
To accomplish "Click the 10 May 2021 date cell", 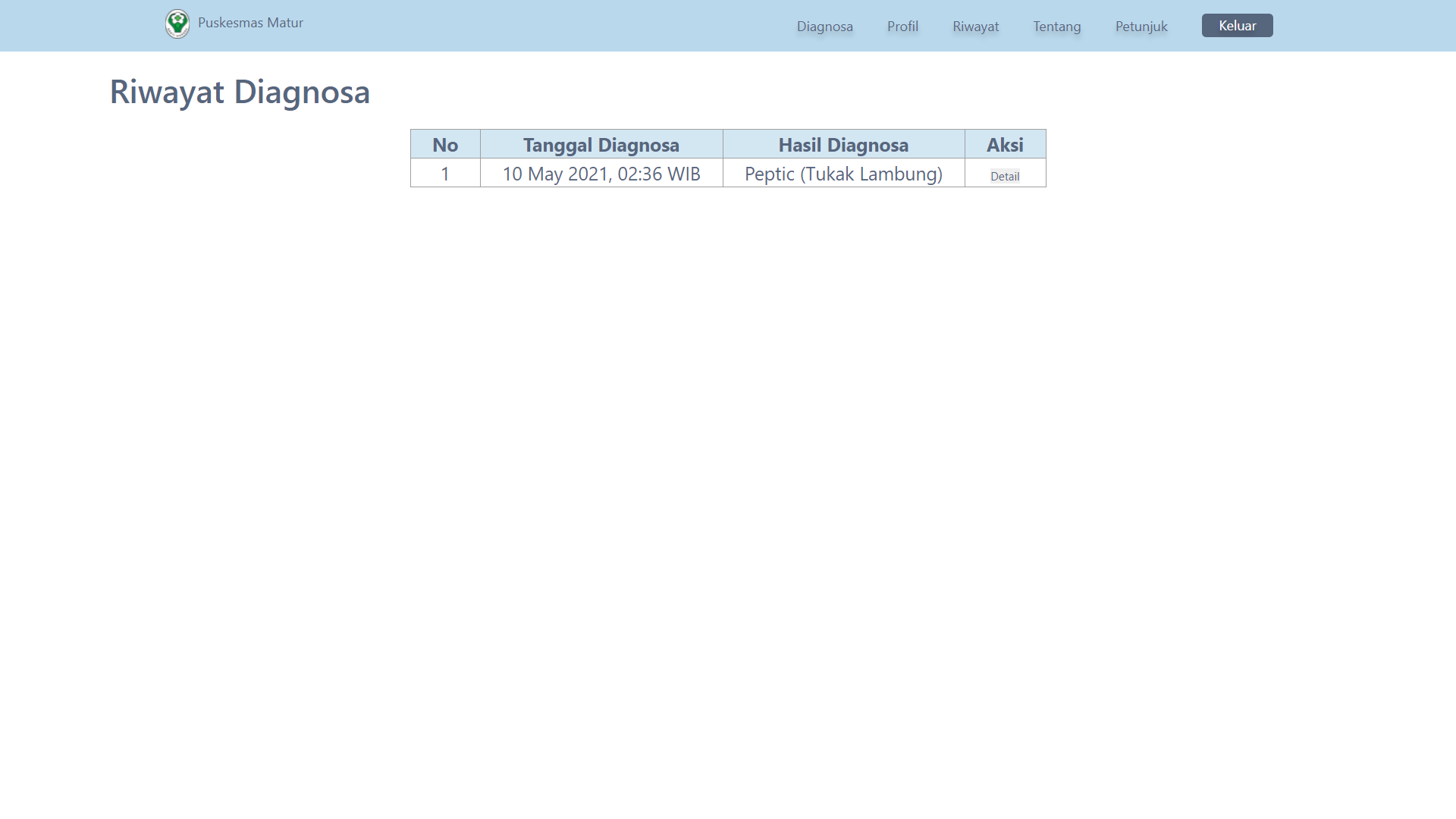I will click(x=601, y=174).
